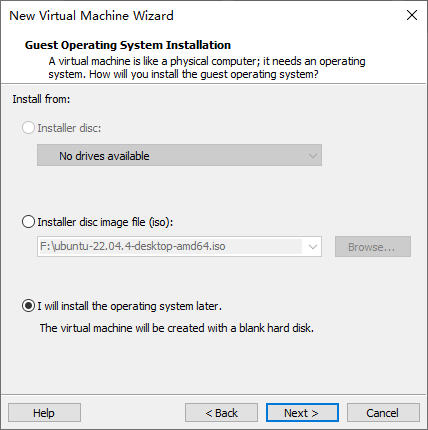Click the chevron on the drives combo box
The width and height of the screenshot is (428, 430).
[x=312, y=156]
